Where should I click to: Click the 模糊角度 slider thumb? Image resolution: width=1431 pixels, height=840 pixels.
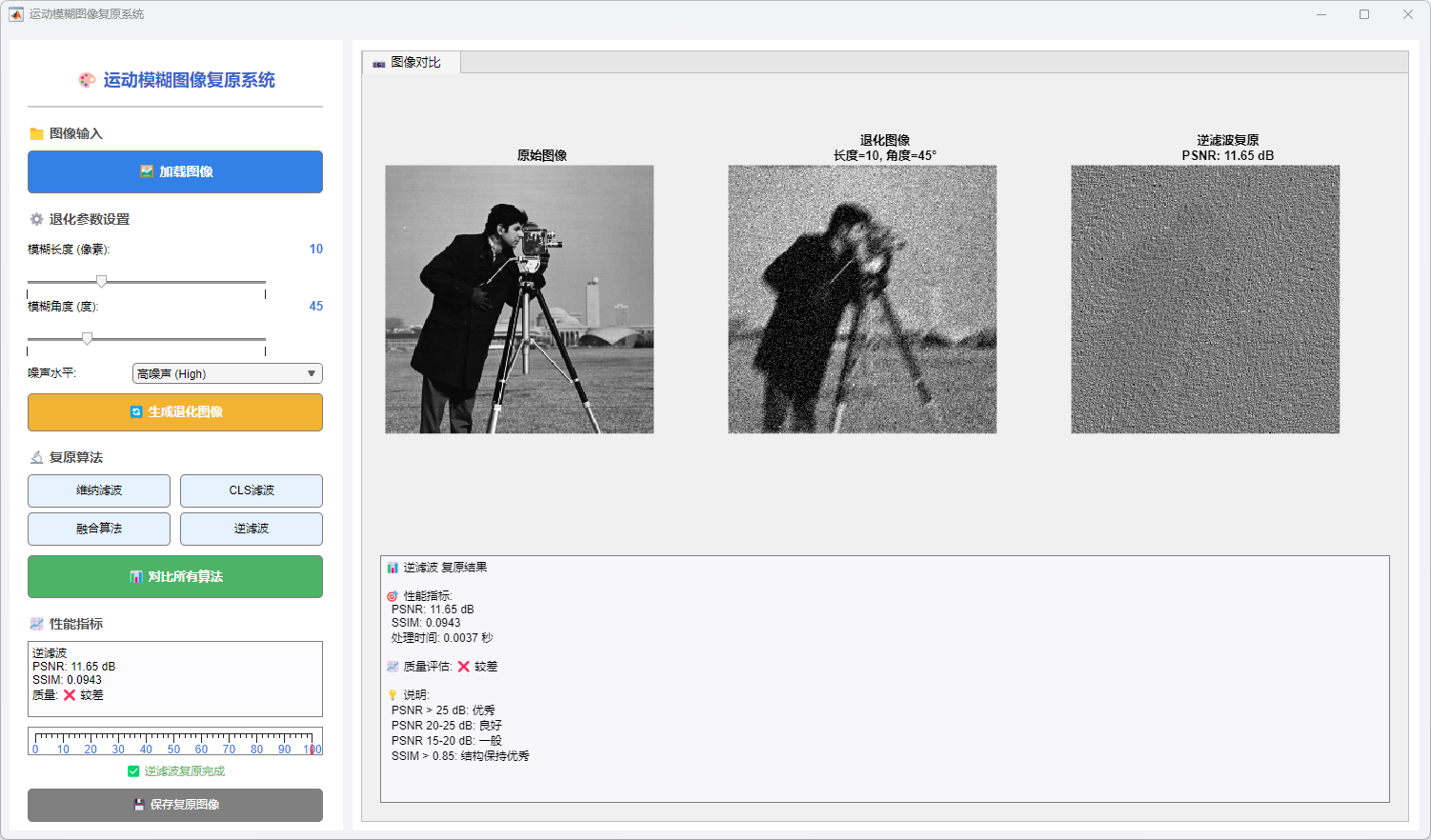coord(87,338)
